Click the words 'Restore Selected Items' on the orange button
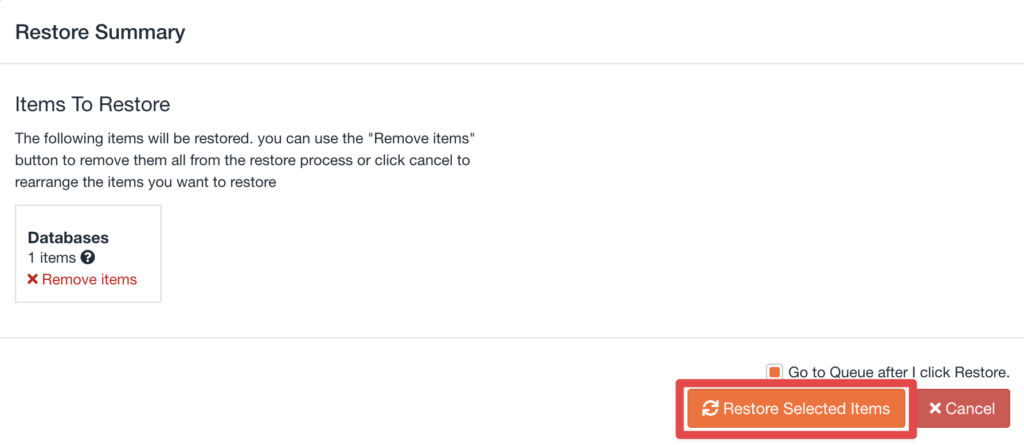This screenshot has height=445, width=1024. pyautogui.click(x=806, y=408)
